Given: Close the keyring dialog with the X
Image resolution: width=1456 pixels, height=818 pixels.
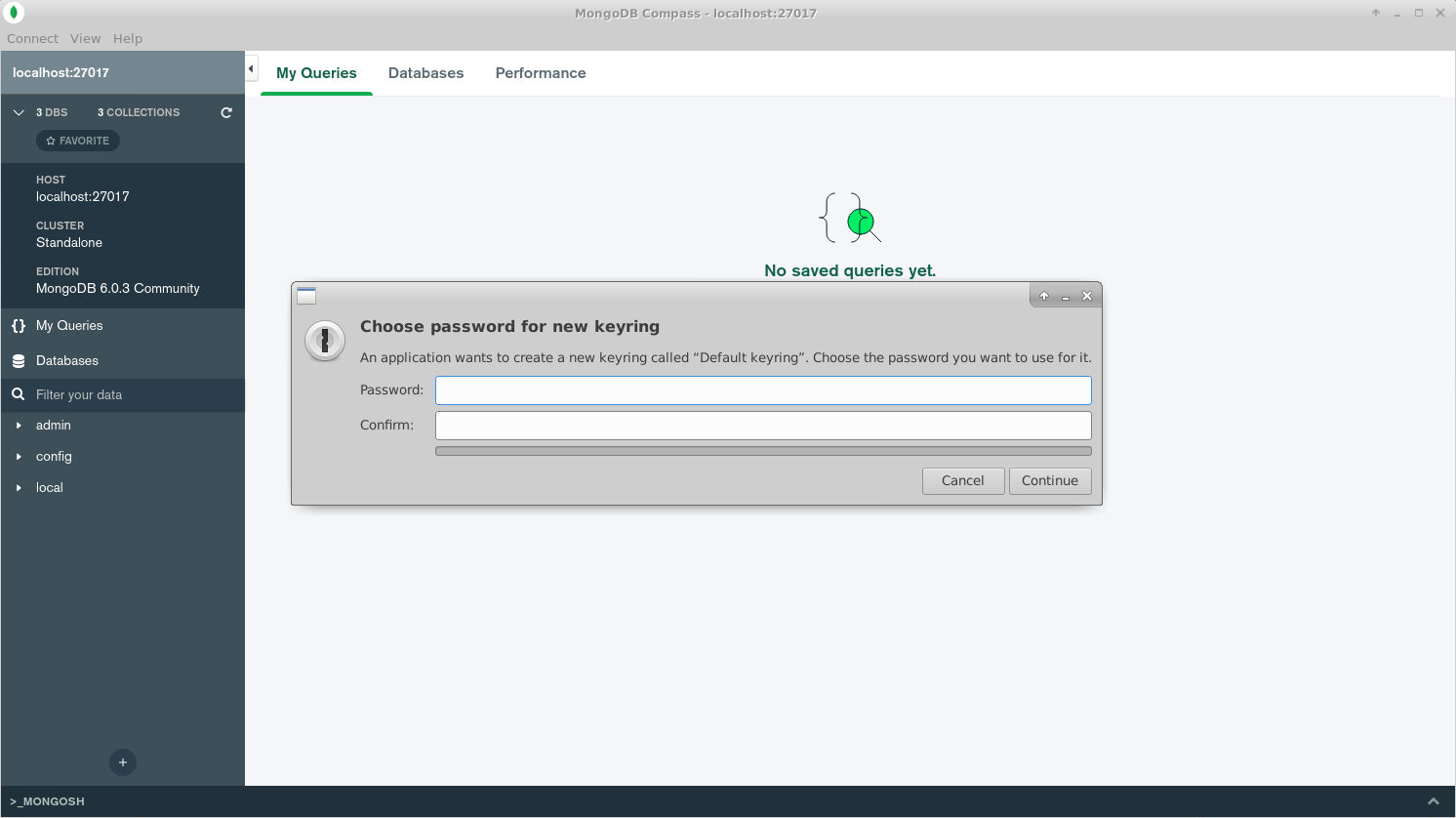Looking at the screenshot, I should pyautogui.click(x=1087, y=296).
